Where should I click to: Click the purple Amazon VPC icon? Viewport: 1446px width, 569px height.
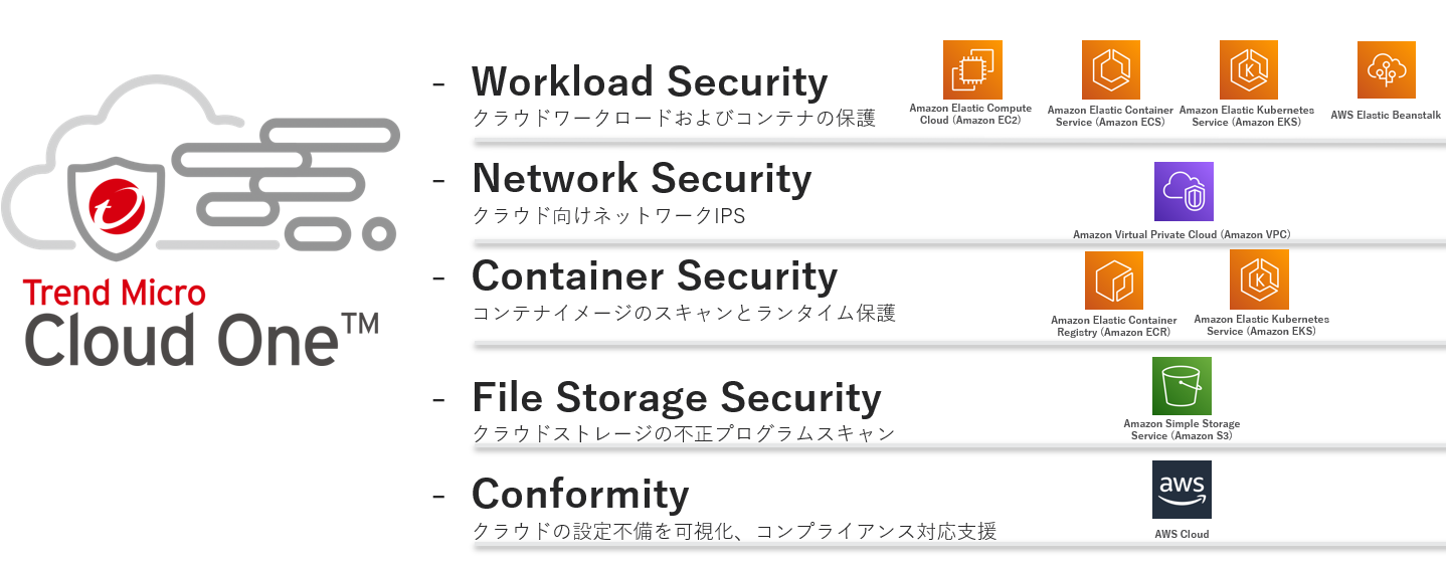point(1183,191)
